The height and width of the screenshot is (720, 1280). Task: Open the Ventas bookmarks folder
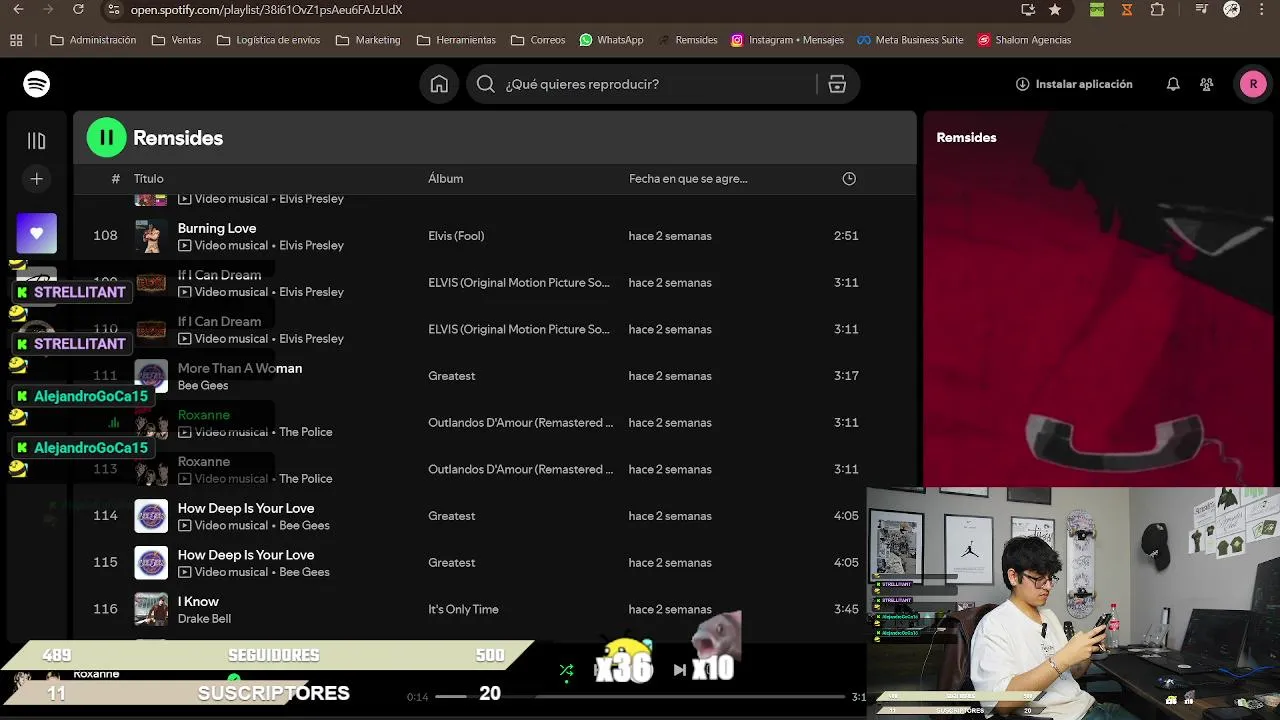pos(176,40)
